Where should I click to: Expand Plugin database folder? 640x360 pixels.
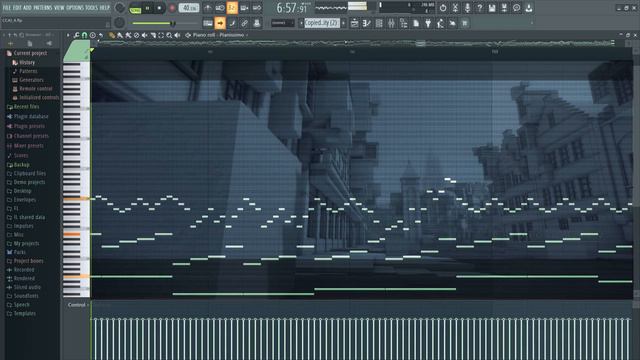click(28, 116)
